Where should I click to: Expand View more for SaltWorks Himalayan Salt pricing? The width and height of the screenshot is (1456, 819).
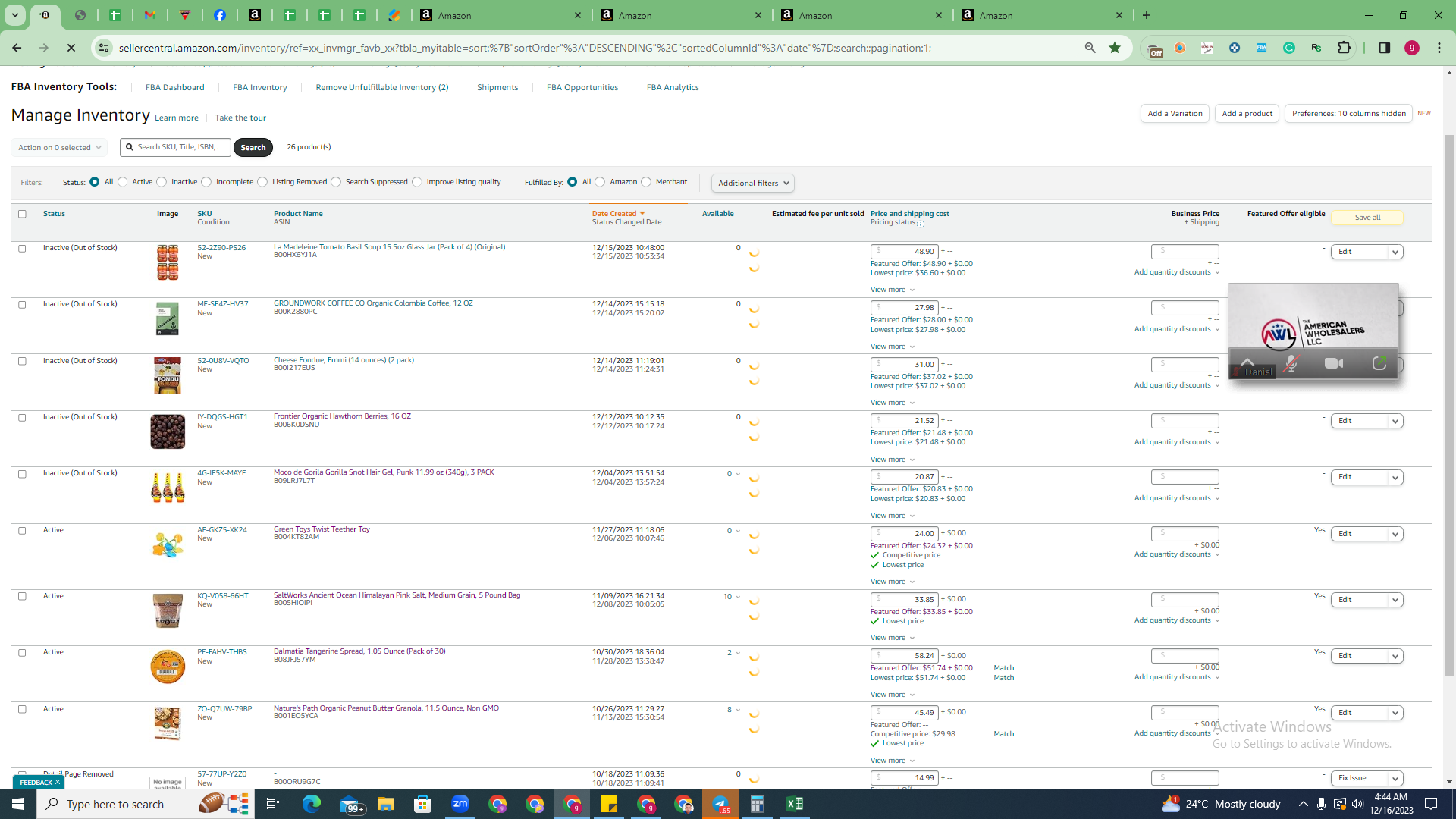point(893,638)
